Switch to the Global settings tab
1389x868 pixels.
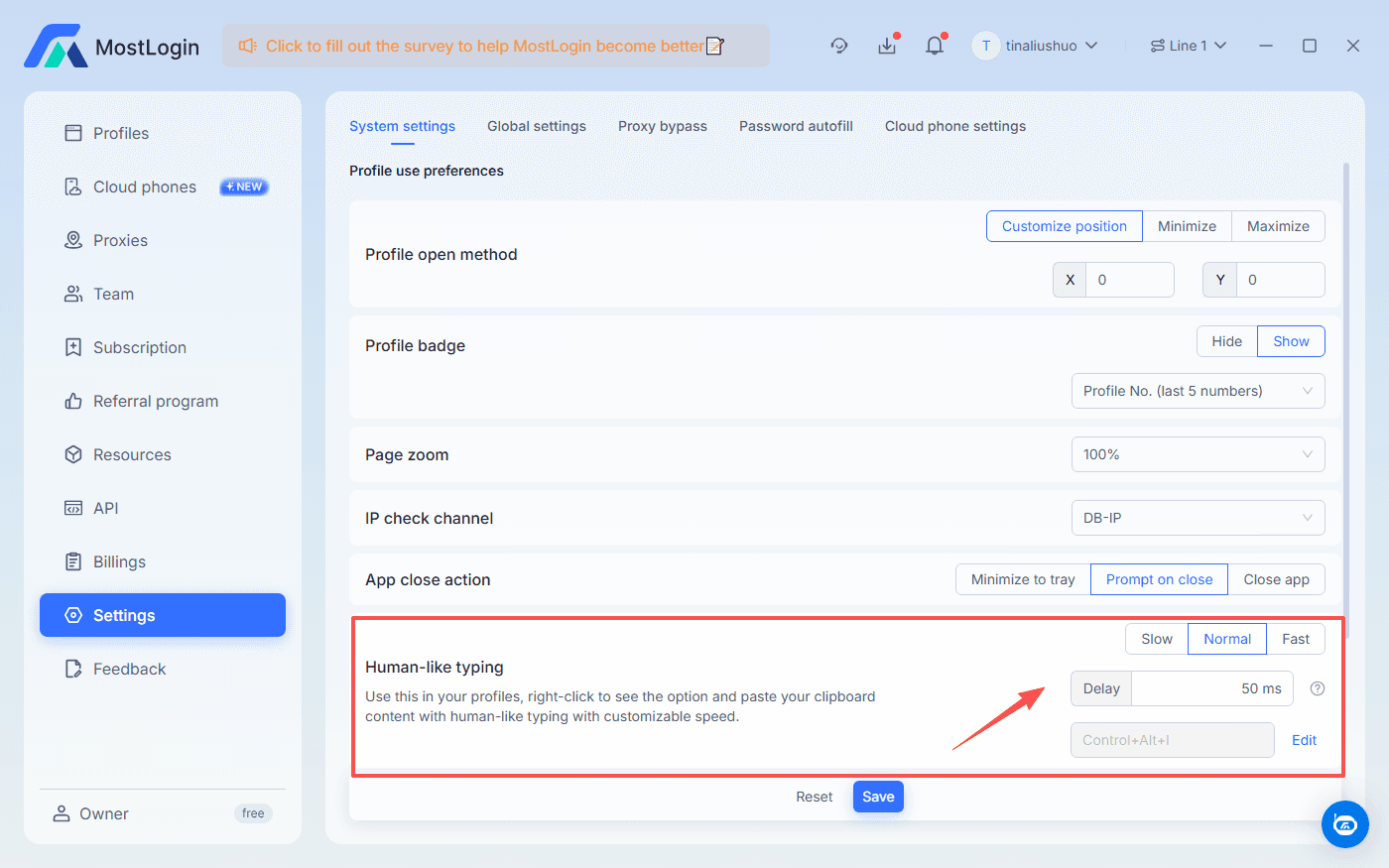[x=536, y=126]
